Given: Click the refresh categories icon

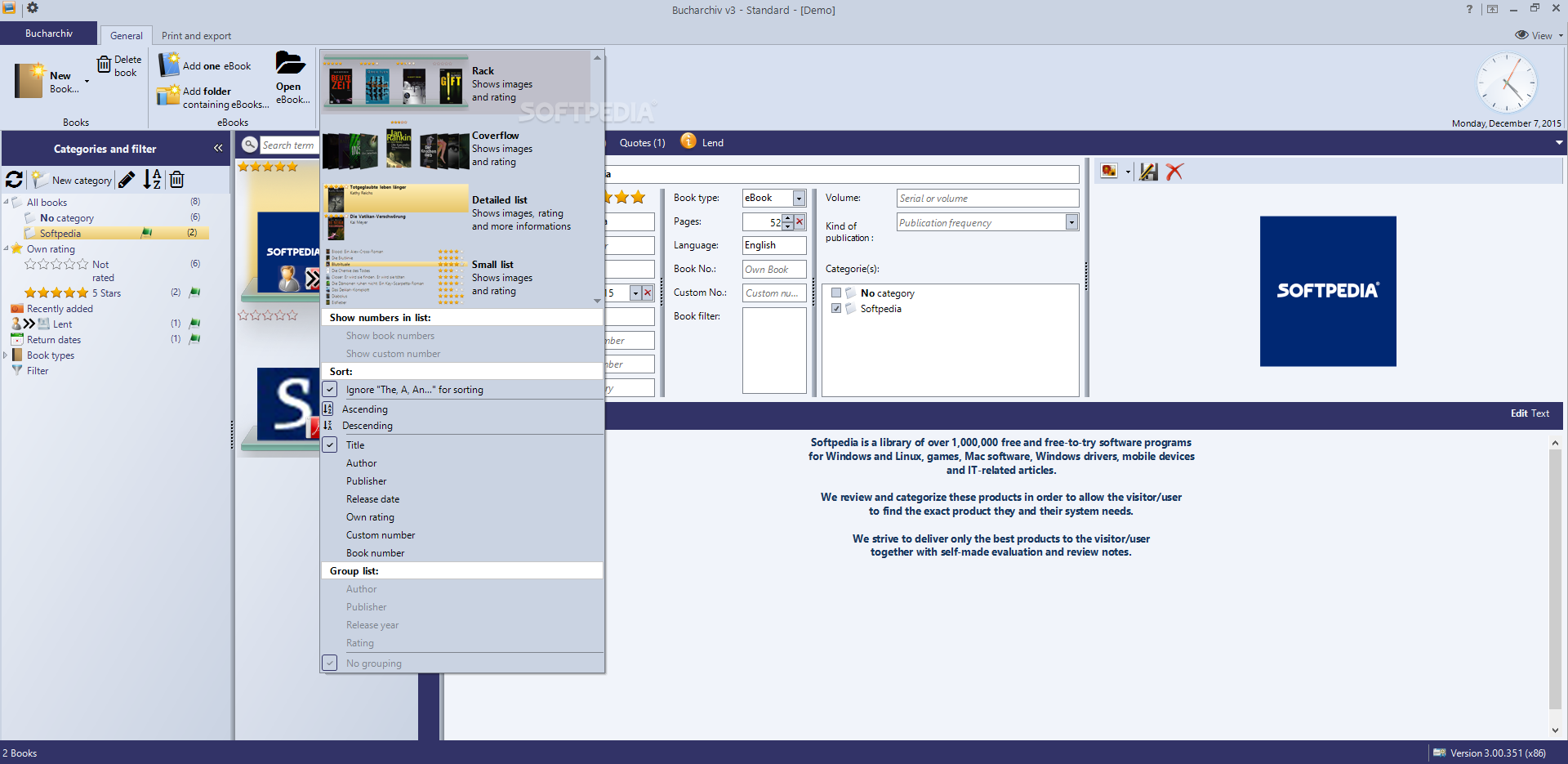Looking at the screenshot, I should pyautogui.click(x=14, y=180).
